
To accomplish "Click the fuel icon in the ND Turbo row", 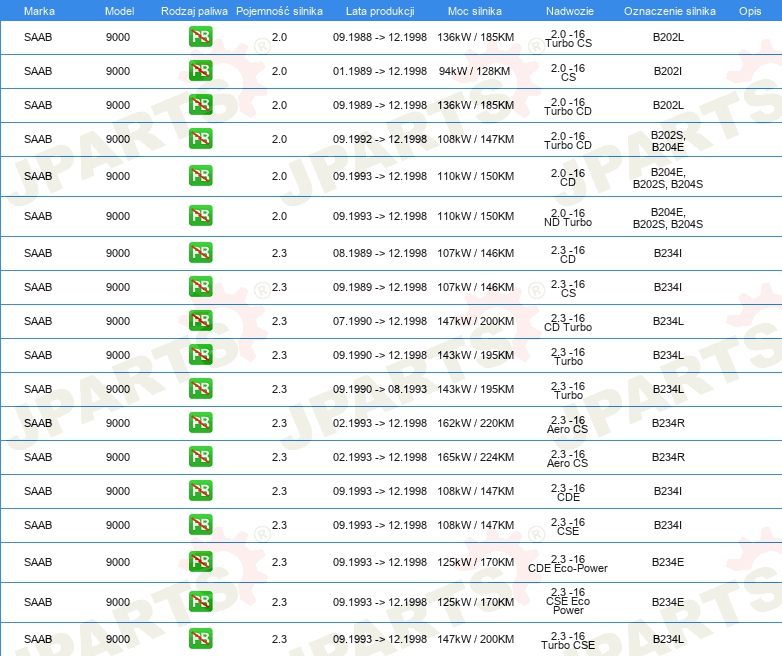I will (200, 216).
